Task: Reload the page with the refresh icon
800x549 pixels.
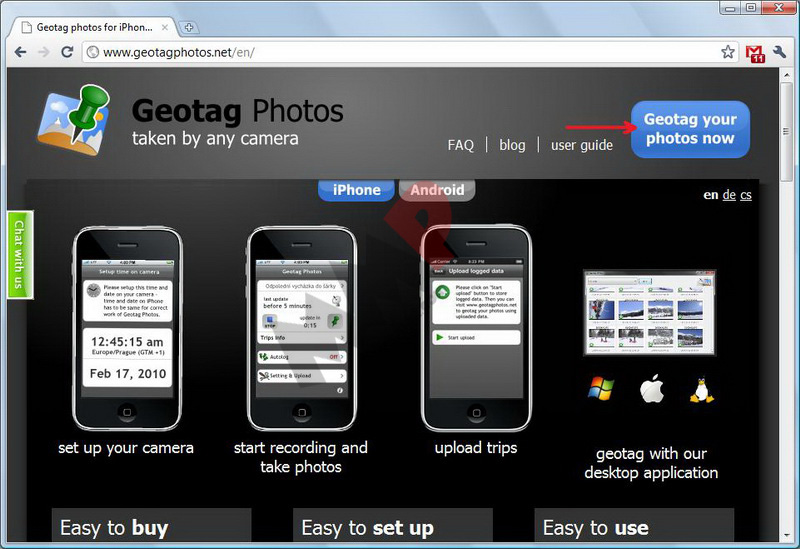Action: (67, 52)
